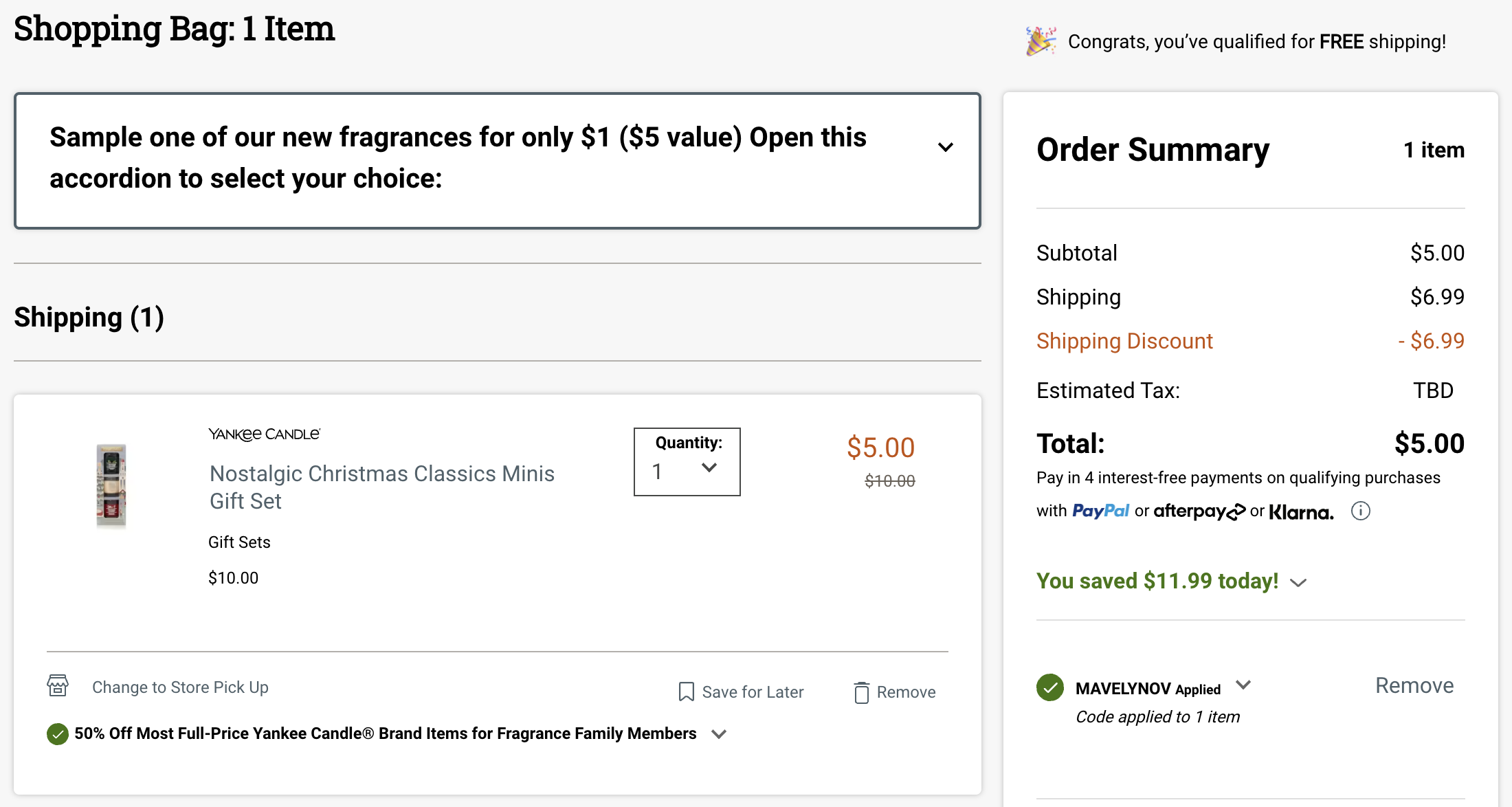The height and width of the screenshot is (807, 1512).
Task: Click green checkmark beside MAVELYNOV code
Action: tap(1049, 687)
